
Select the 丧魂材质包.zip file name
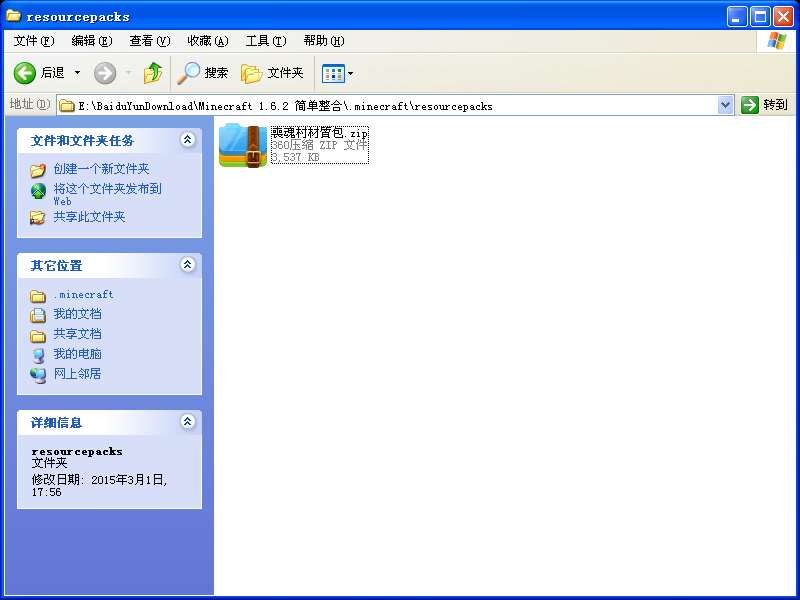pos(319,133)
